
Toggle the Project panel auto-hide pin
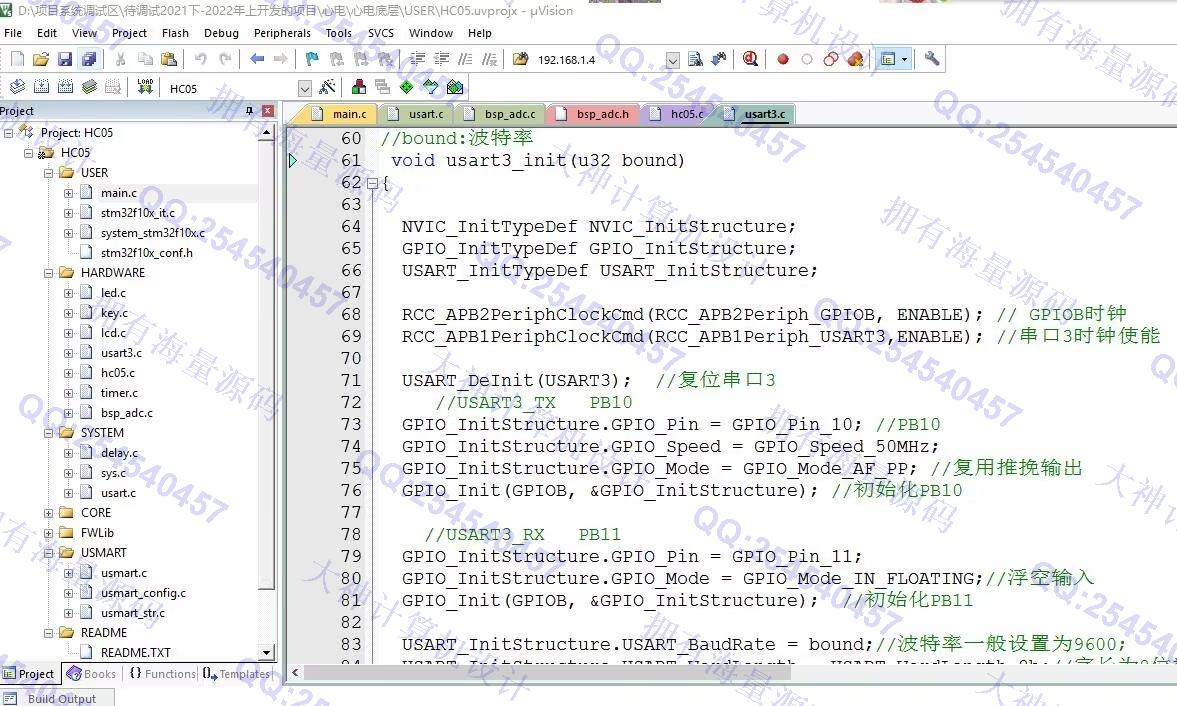point(250,111)
